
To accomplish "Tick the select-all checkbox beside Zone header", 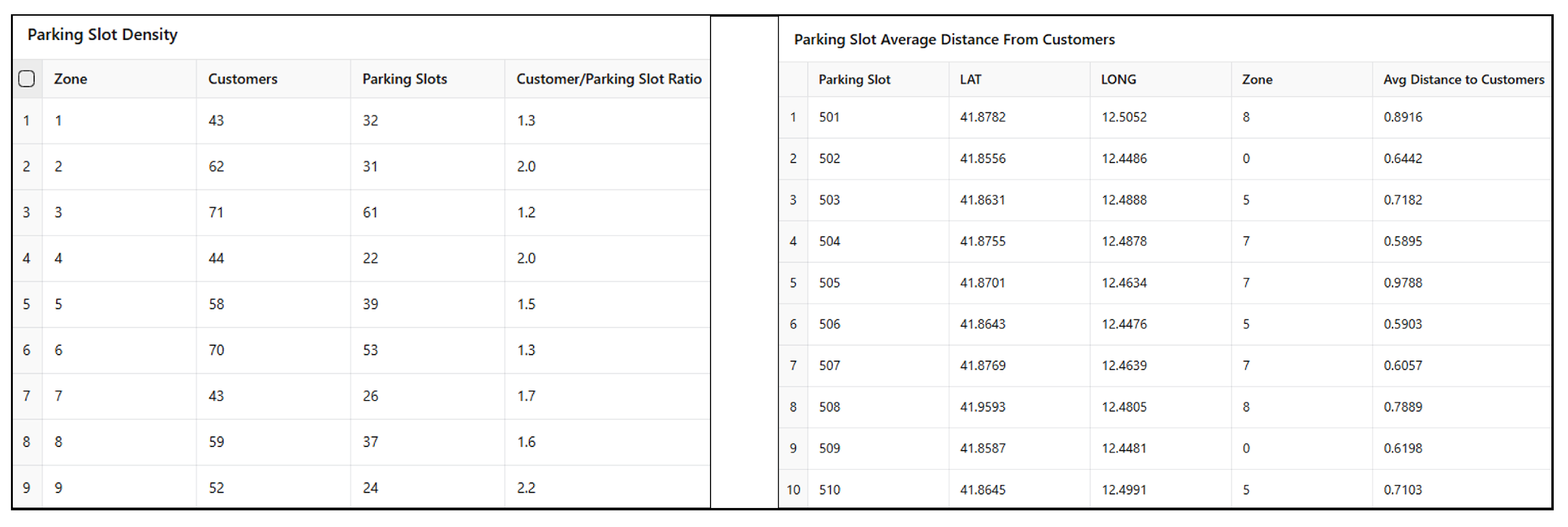I will click(x=27, y=79).
